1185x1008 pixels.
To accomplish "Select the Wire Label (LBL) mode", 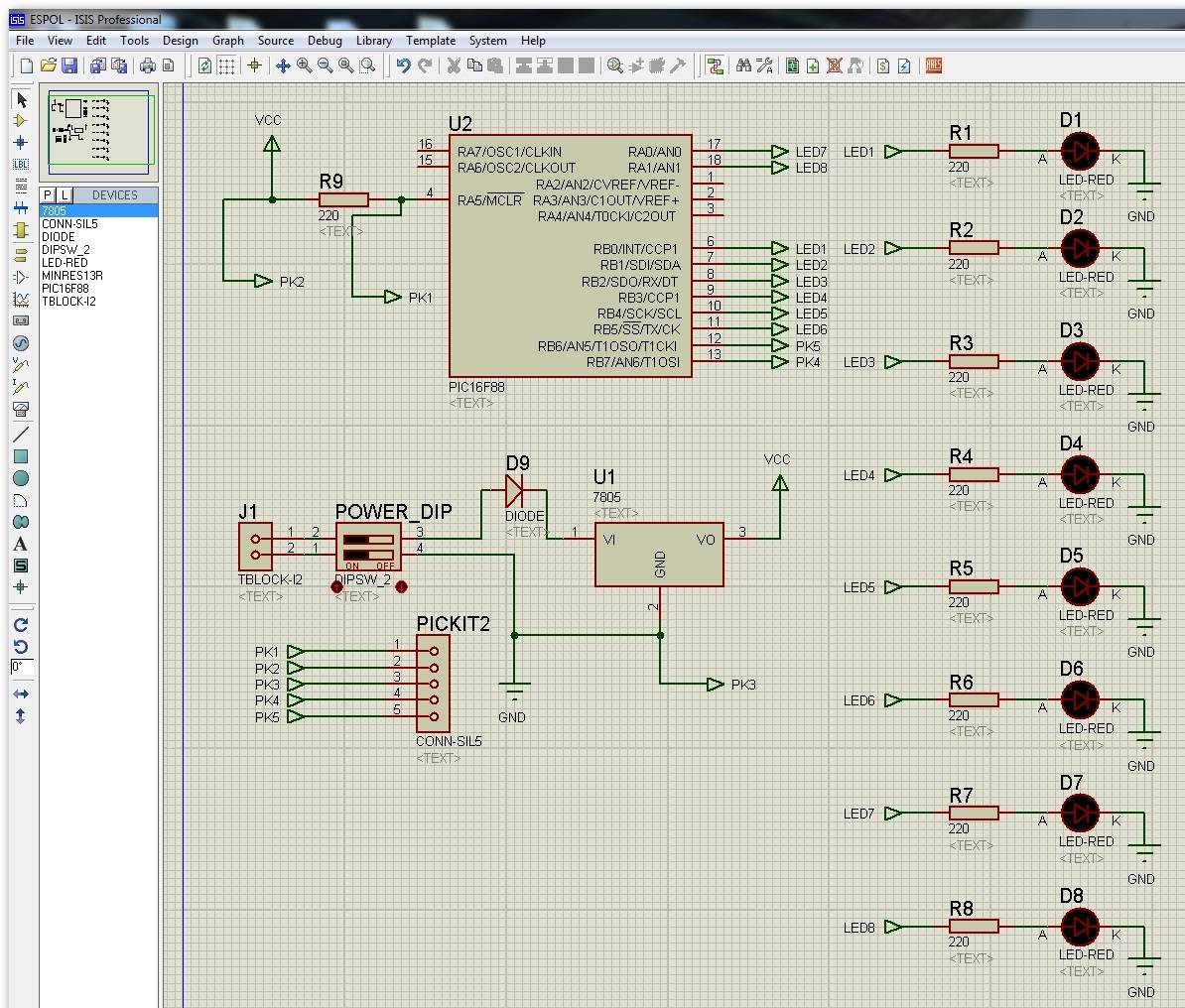I will click(x=21, y=164).
